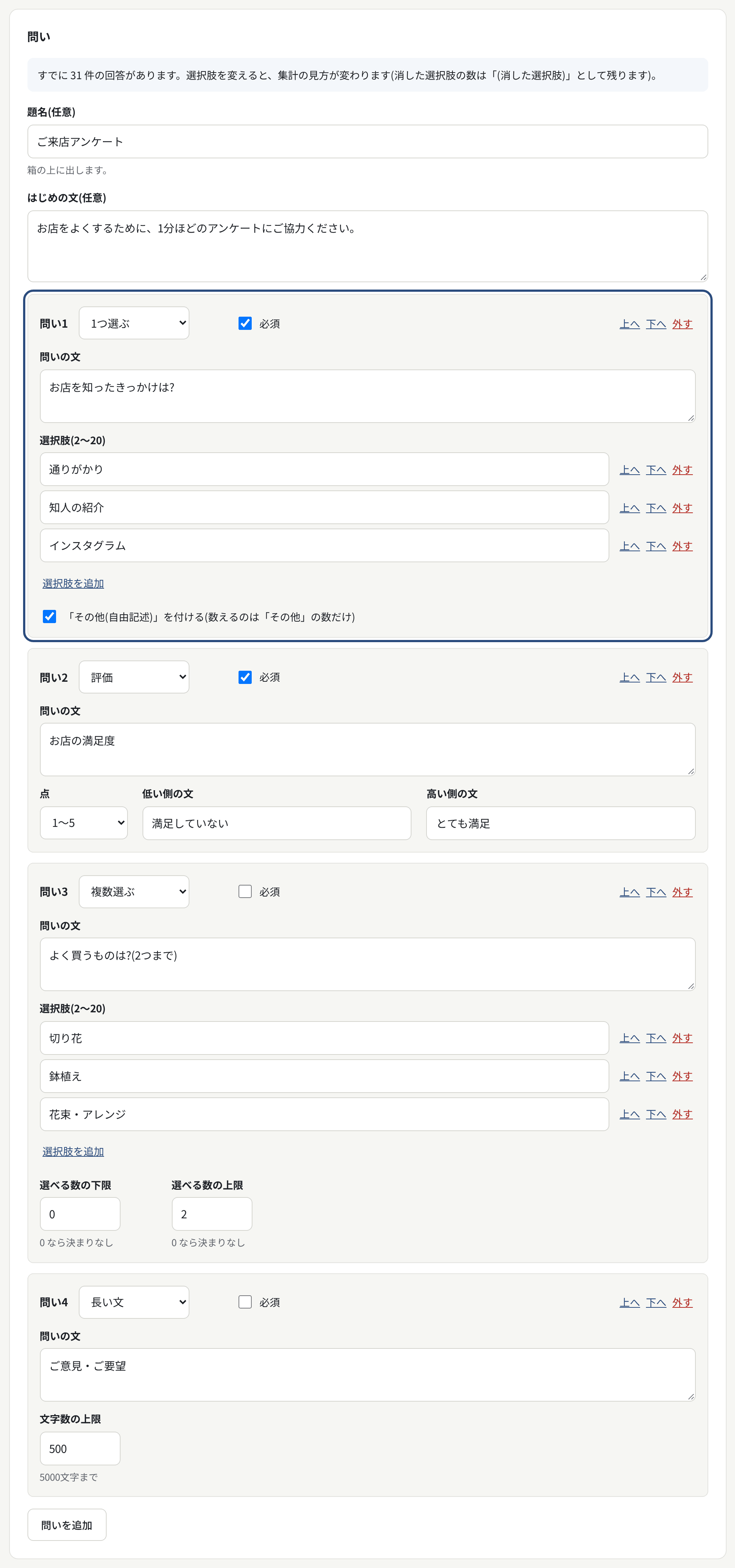The image size is (735, 1568).
Task: Move 問い1 down with 下へ link
Action: pyautogui.click(x=656, y=324)
